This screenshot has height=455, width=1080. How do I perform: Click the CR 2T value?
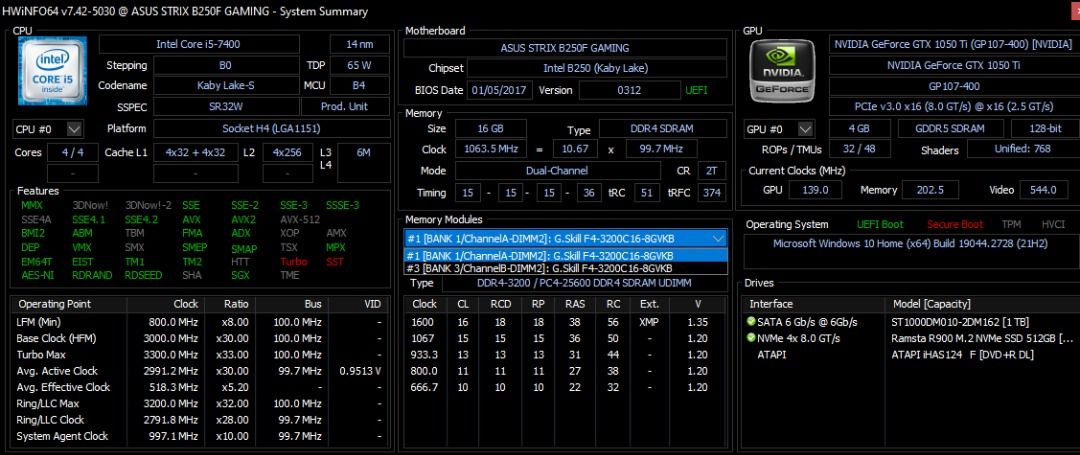pyautogui.click(x=712, y=171)
